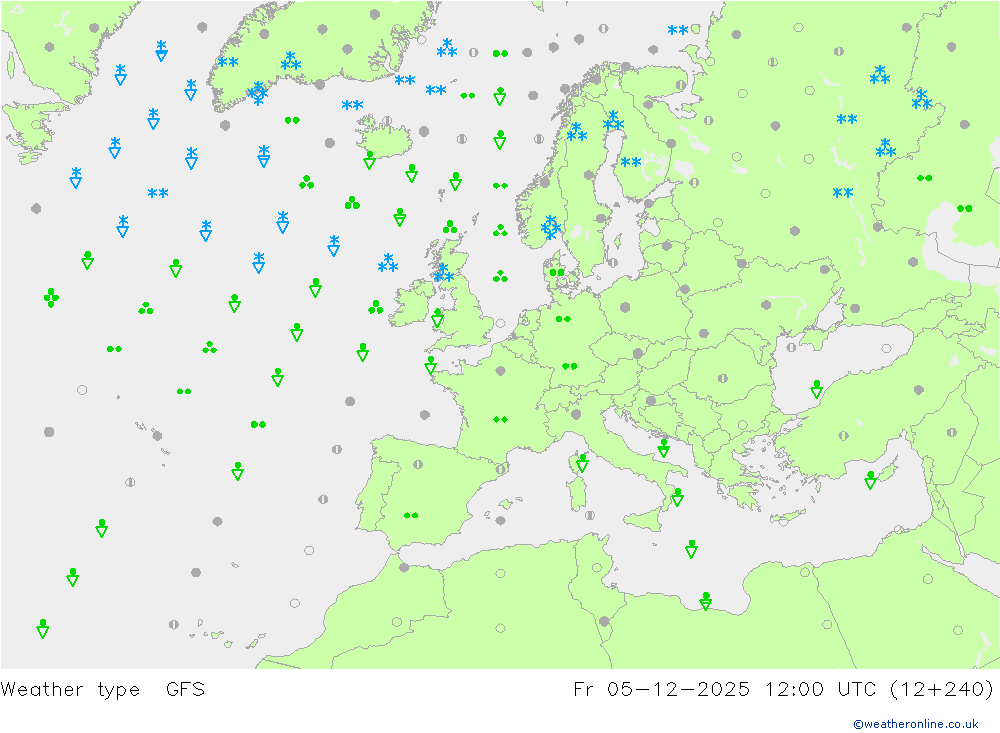Select the rain shower symbol on Libyan coast
Image resolution: width=1000 pixels, height=733 pixels.
706,600
